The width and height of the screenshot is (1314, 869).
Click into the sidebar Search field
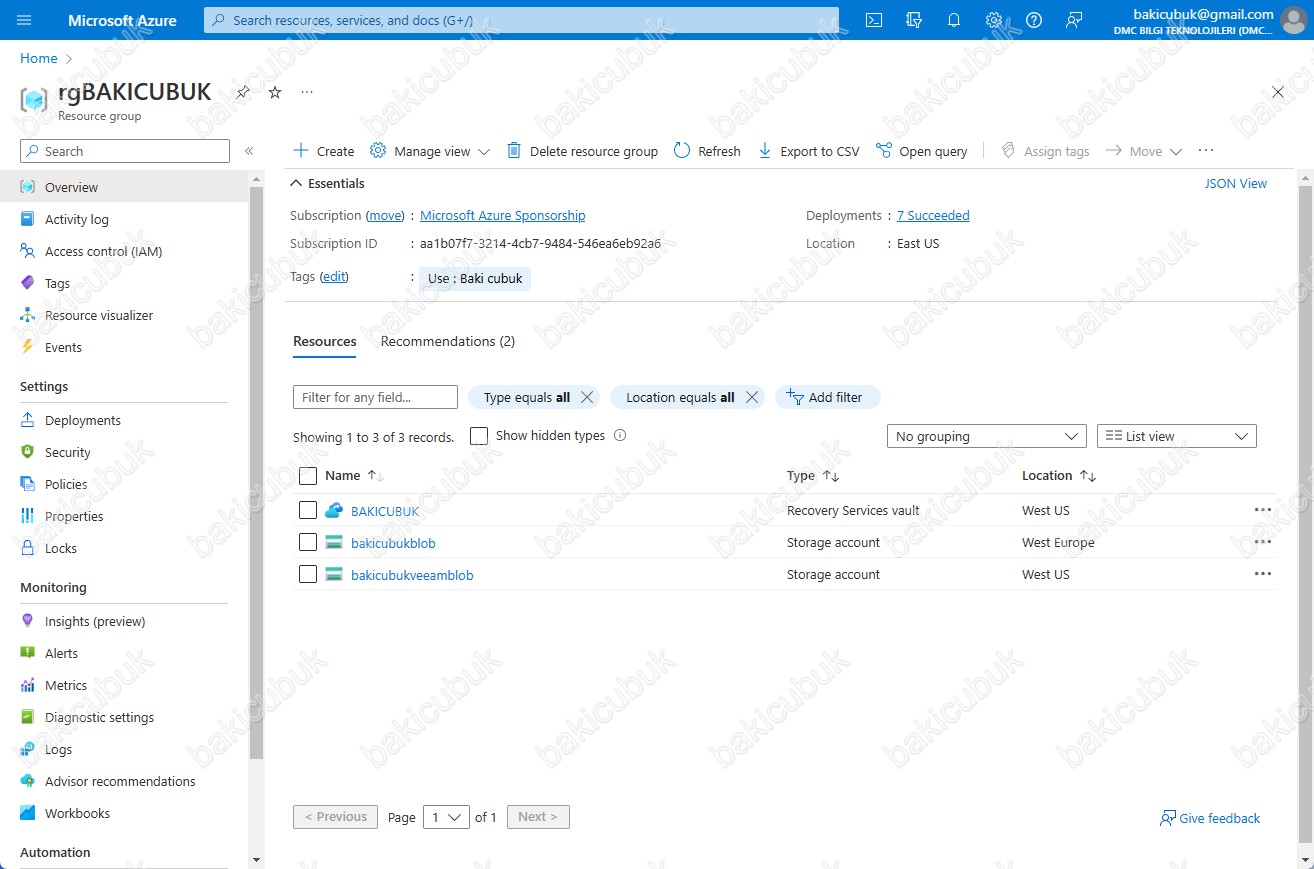[125, 151]
